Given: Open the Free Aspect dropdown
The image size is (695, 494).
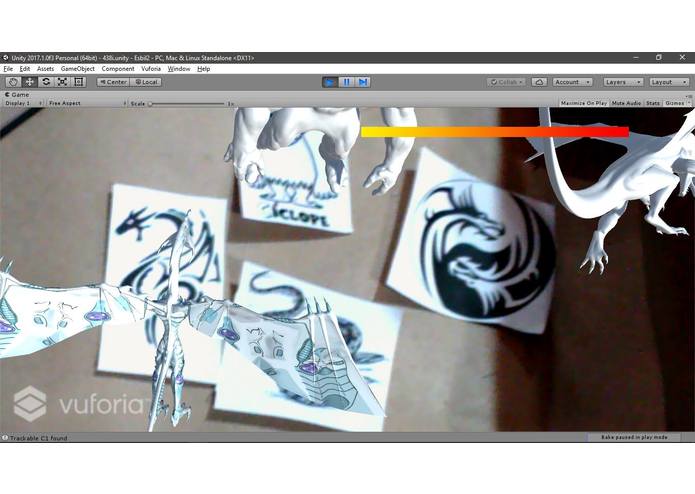Looking at the screenshot, I should [x=87, y=103].
